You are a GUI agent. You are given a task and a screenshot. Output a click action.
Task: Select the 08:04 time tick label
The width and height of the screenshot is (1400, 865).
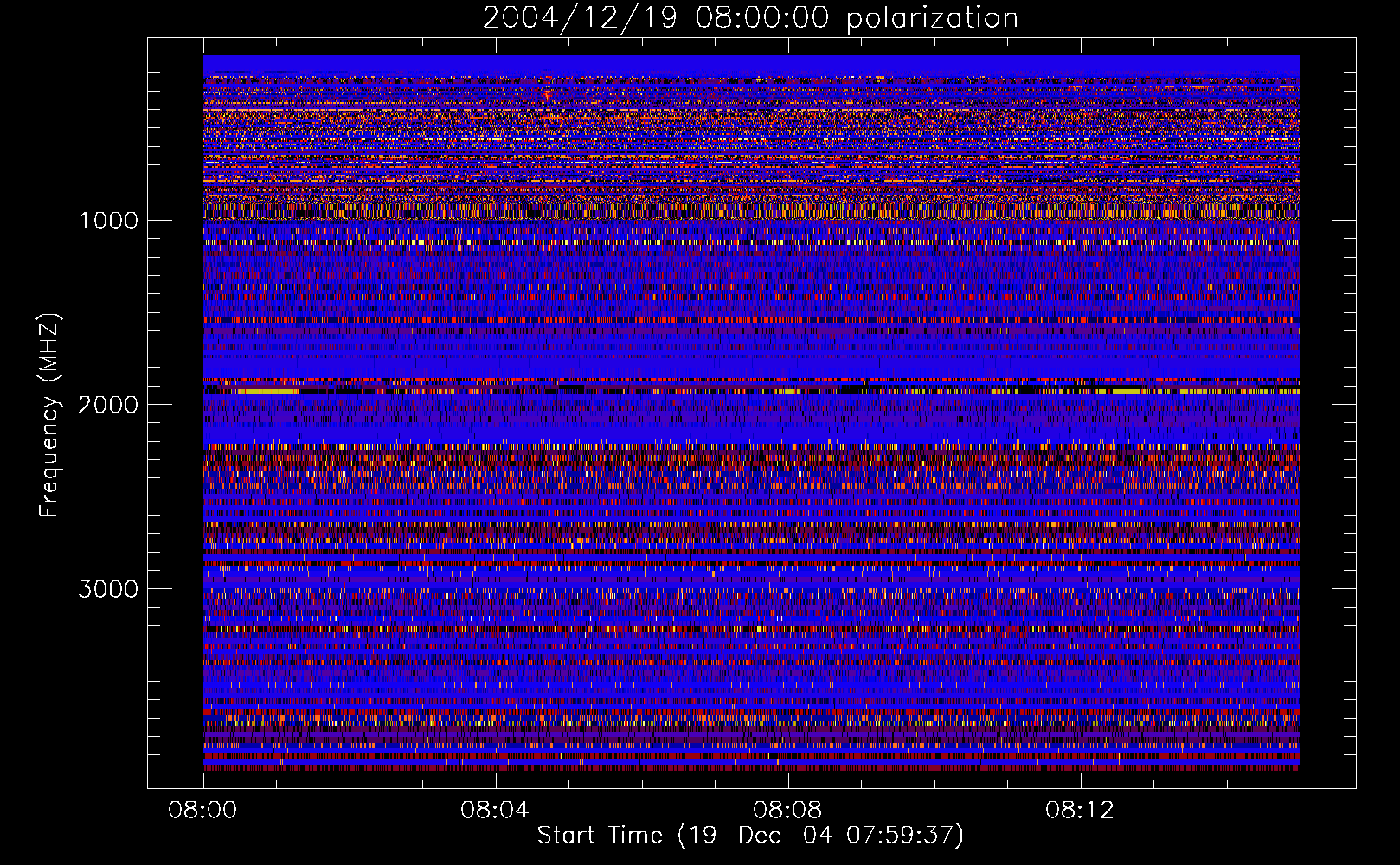495,811
